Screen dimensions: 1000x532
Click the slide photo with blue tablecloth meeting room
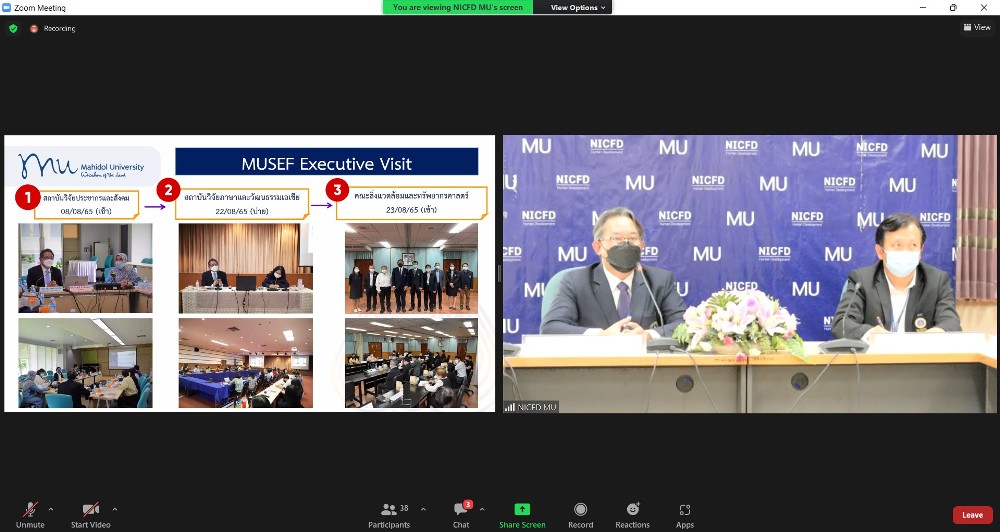point(246,363)
